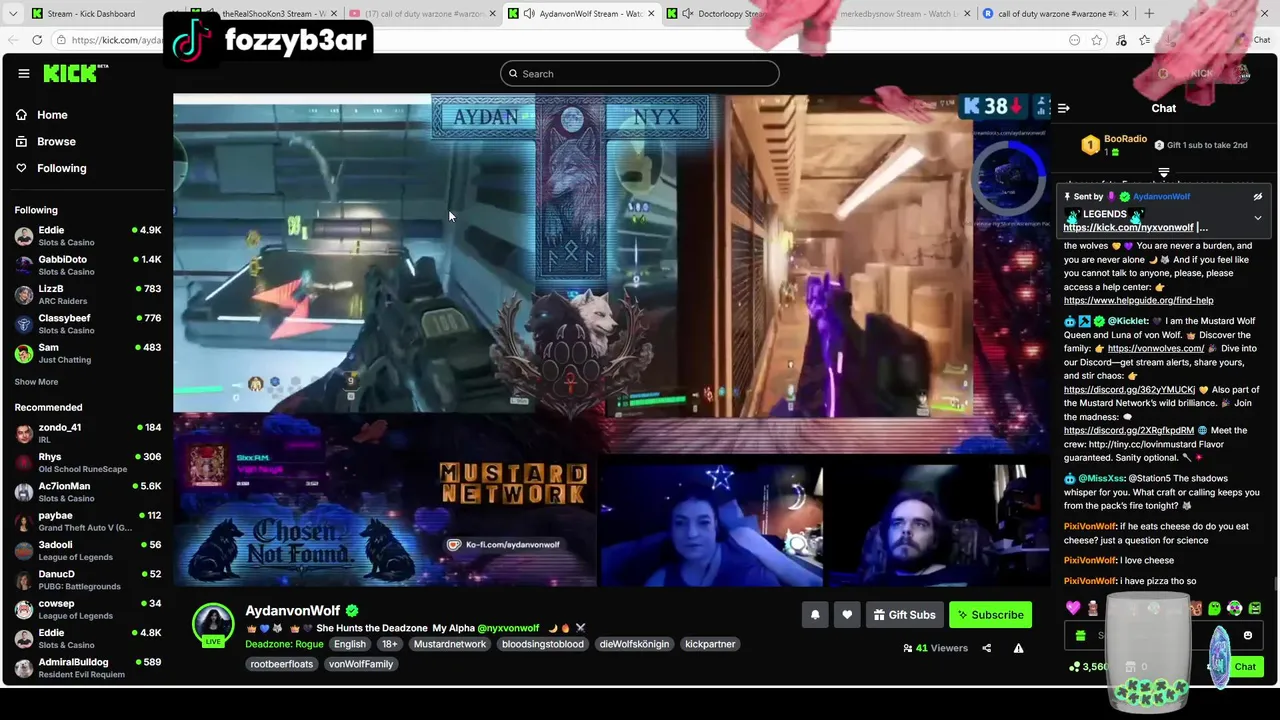The image size is (1280, 720).
Task: Send message with green Chat button
Action: [x=1245, y=666]
